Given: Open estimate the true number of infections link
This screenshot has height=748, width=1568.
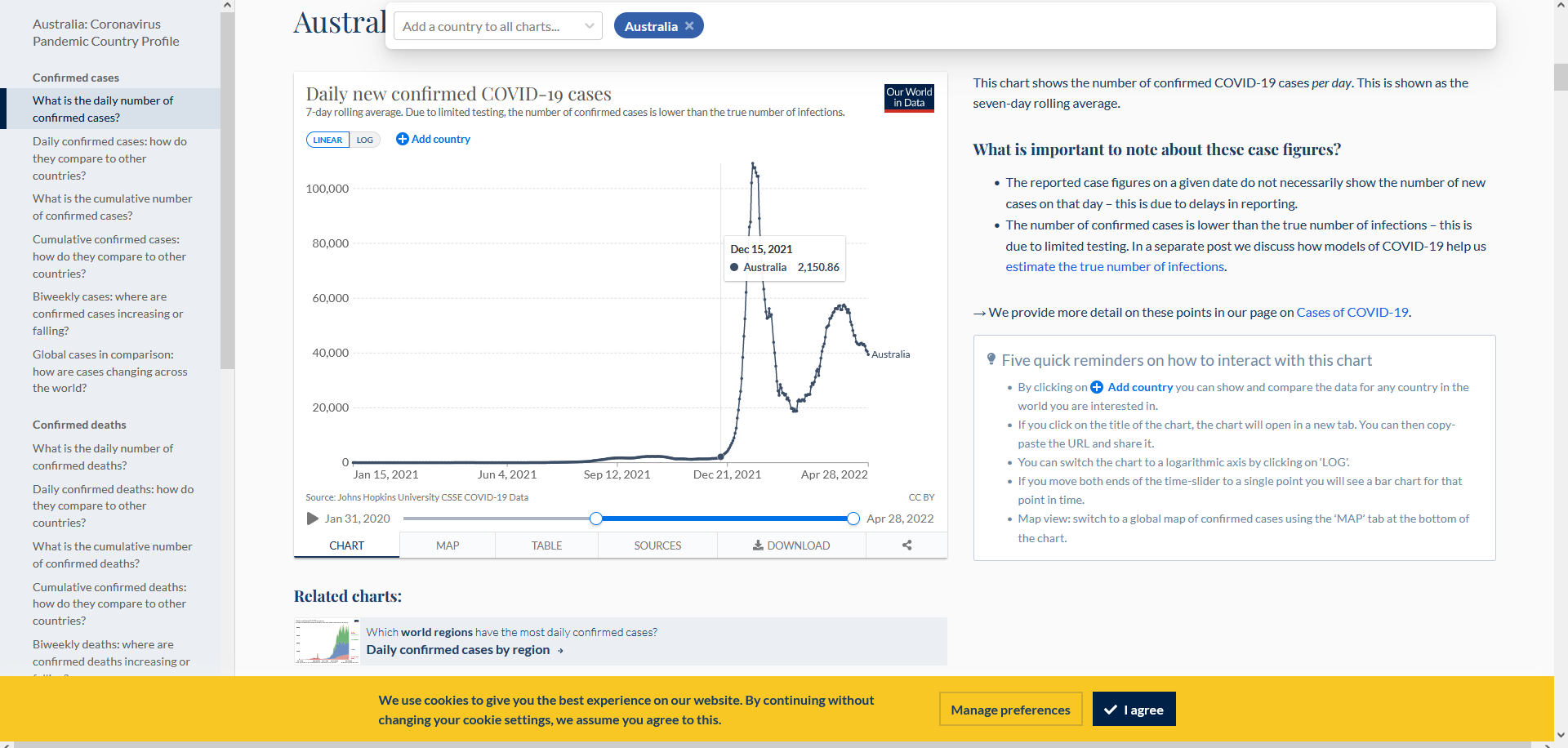Looking at the screenshot, I should (1115, 266).
